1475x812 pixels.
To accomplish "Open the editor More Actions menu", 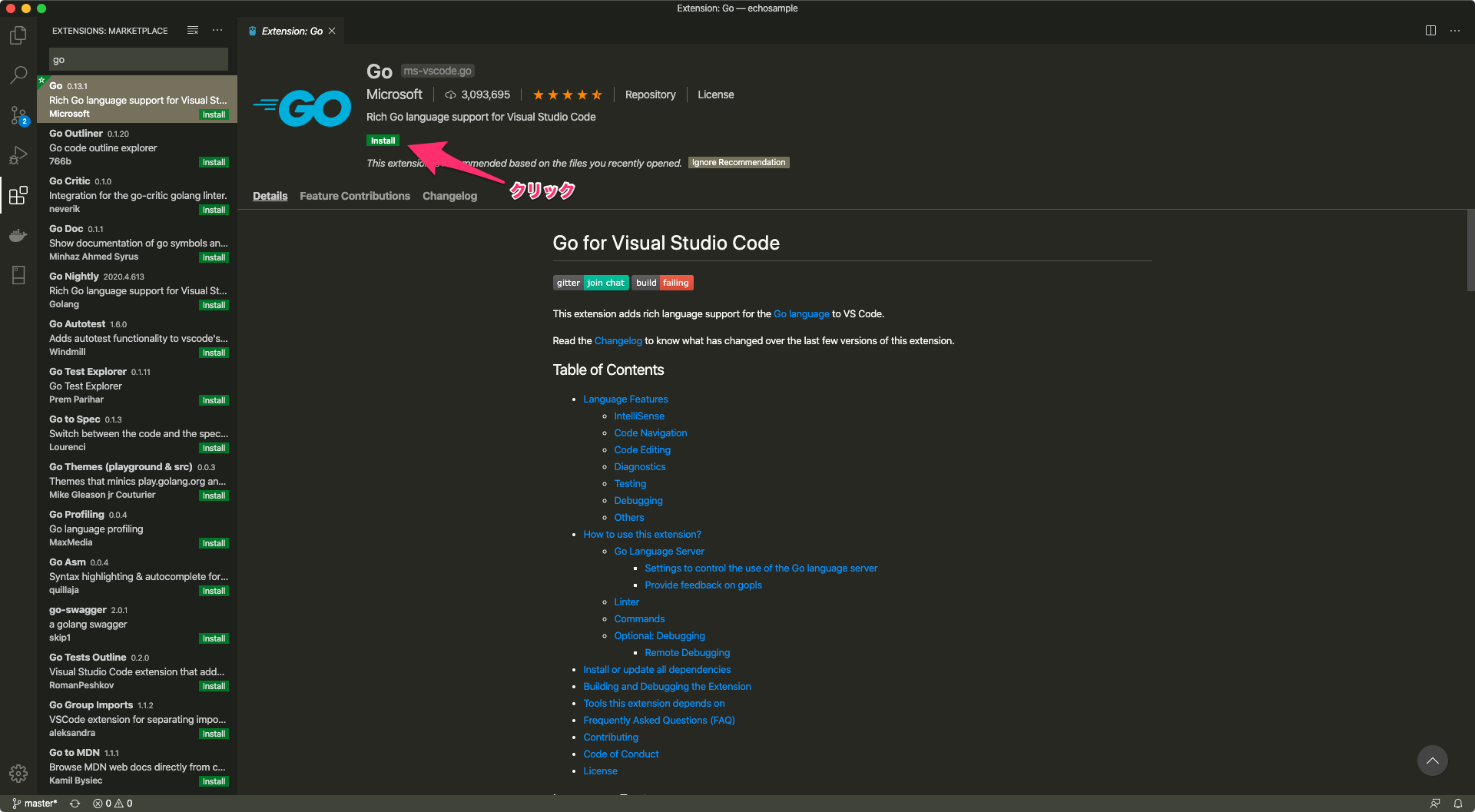I will pos(1455,30).
